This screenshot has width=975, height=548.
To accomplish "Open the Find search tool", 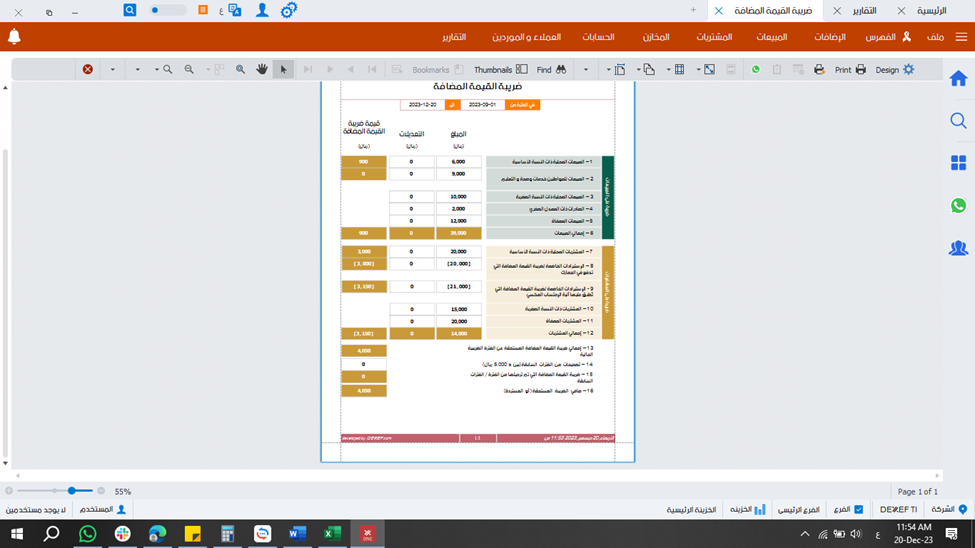I will coord(551,70).
